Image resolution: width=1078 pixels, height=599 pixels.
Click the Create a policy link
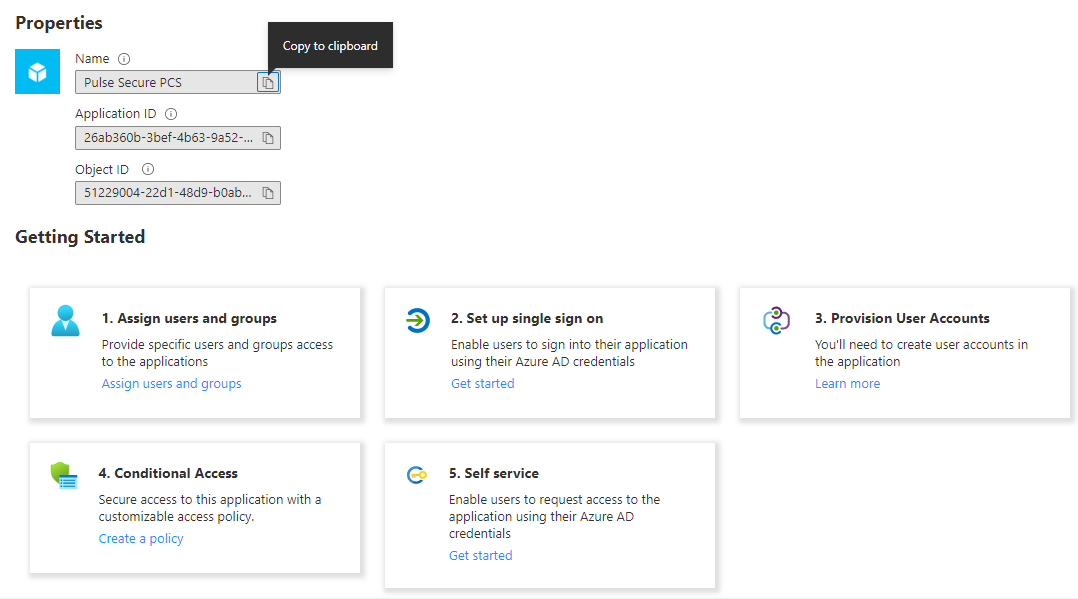tap(141, 539)
